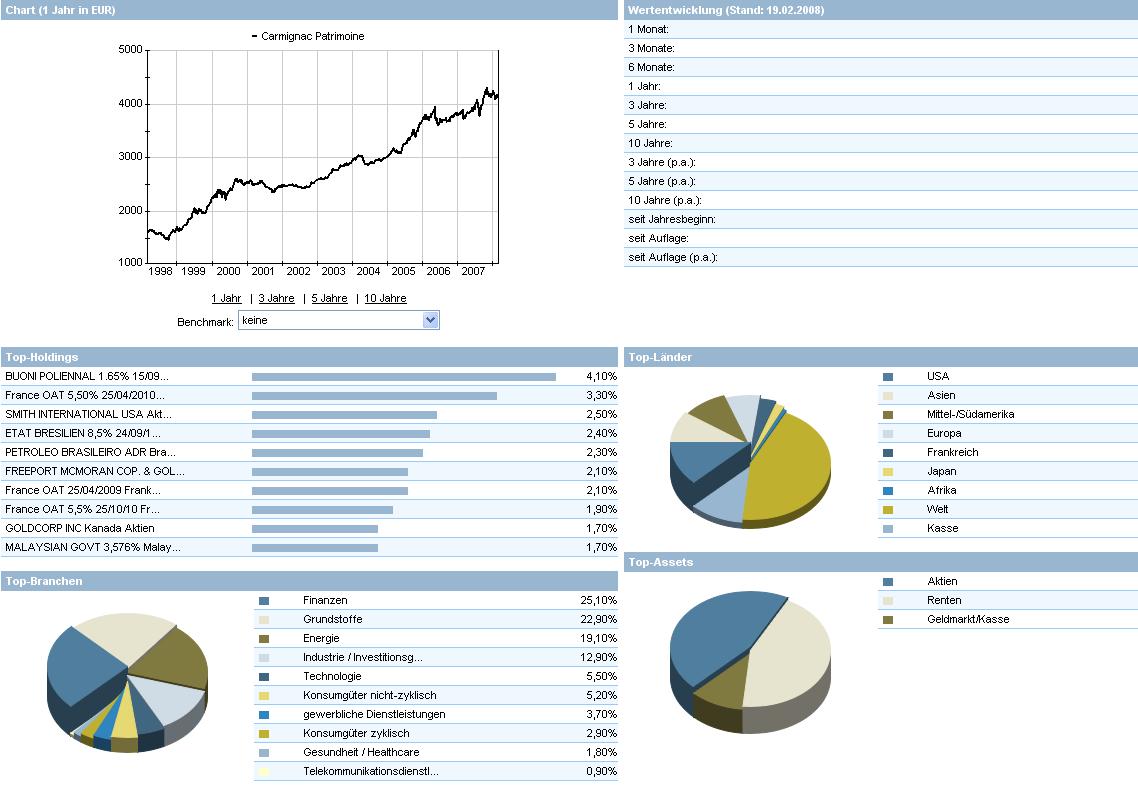Image resolution: width=1138 pixels, height=785 pixels.
Task: Click the Energie legend color swatch
Action: tap(263, 639)
